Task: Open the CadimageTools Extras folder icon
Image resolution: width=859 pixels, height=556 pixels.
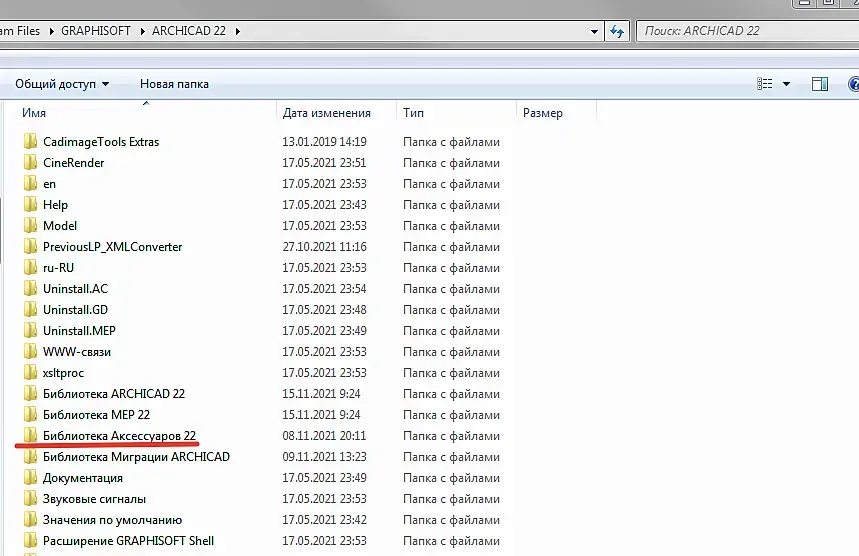Action: [x=31, y=142]
